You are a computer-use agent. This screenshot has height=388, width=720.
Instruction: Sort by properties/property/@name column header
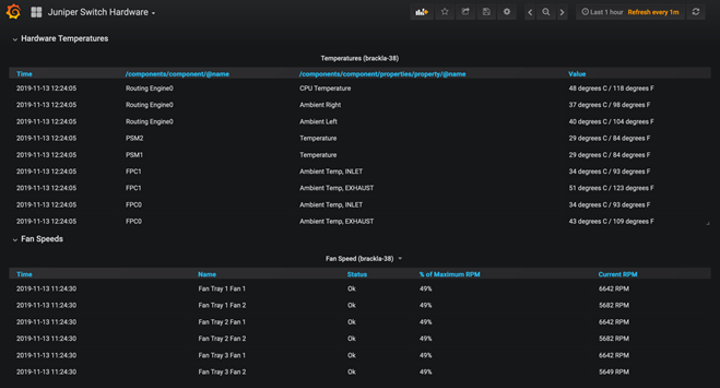382,74
